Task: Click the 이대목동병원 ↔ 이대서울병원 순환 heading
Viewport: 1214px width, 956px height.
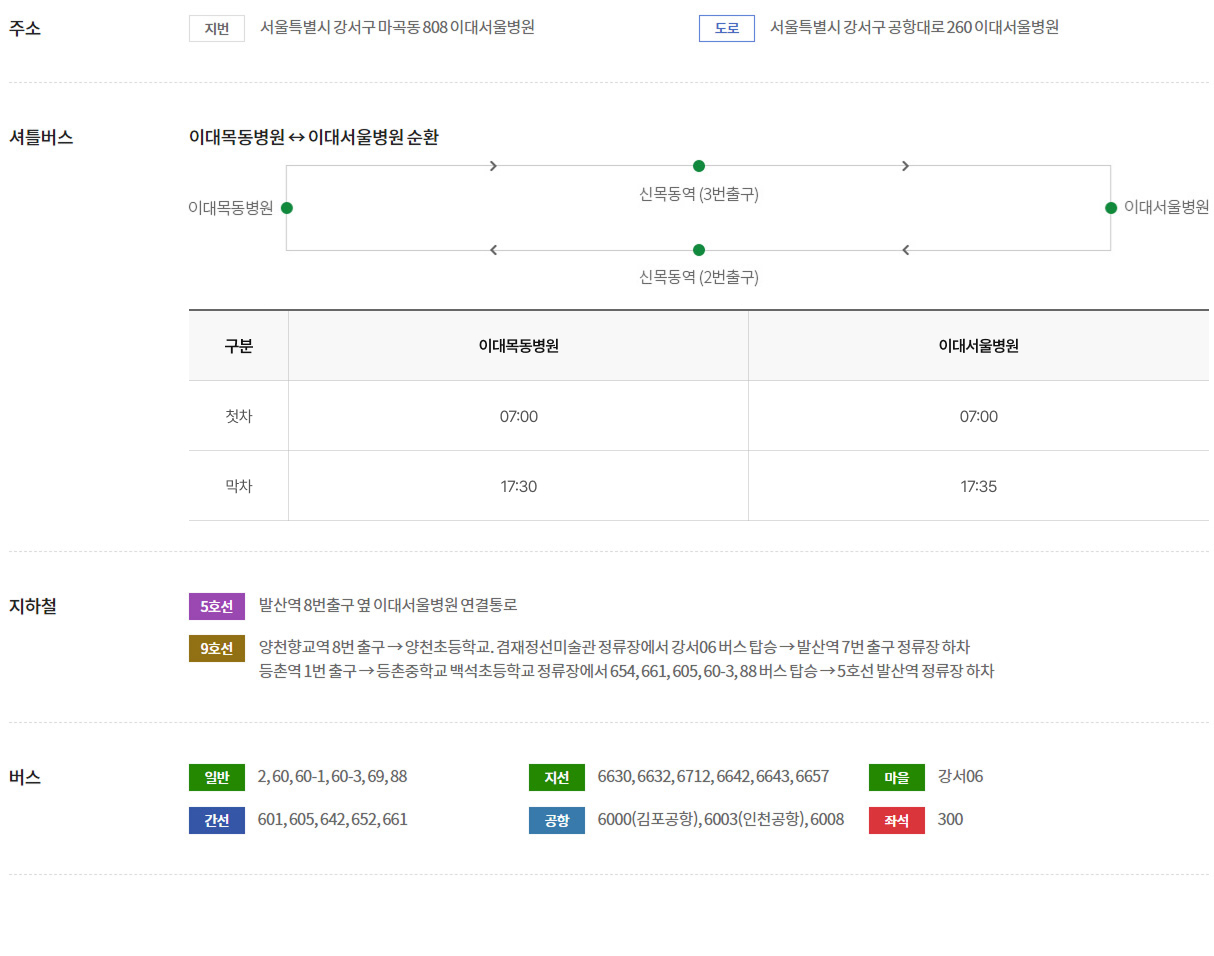Action: (x=314, y=138)
